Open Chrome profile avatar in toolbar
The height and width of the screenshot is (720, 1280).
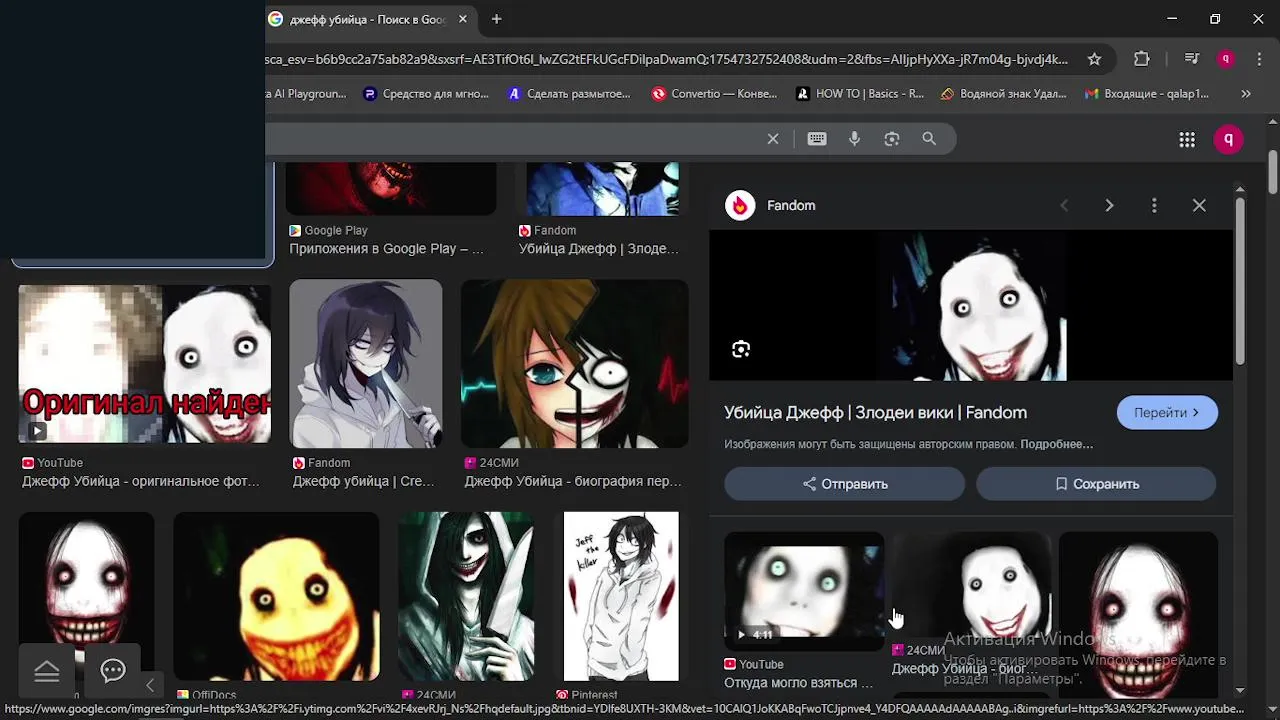pyautogui.click(x=1225, y=59)
